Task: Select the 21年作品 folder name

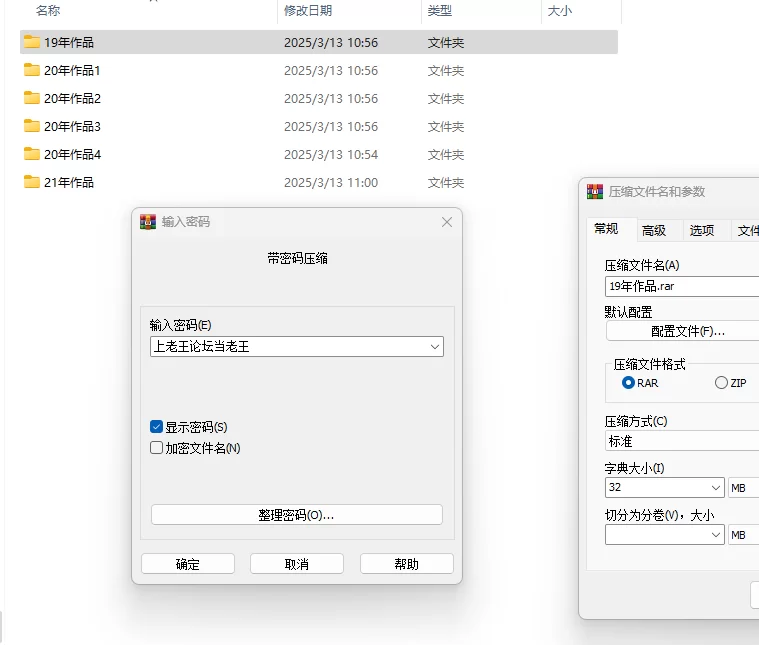Action: 69,183
